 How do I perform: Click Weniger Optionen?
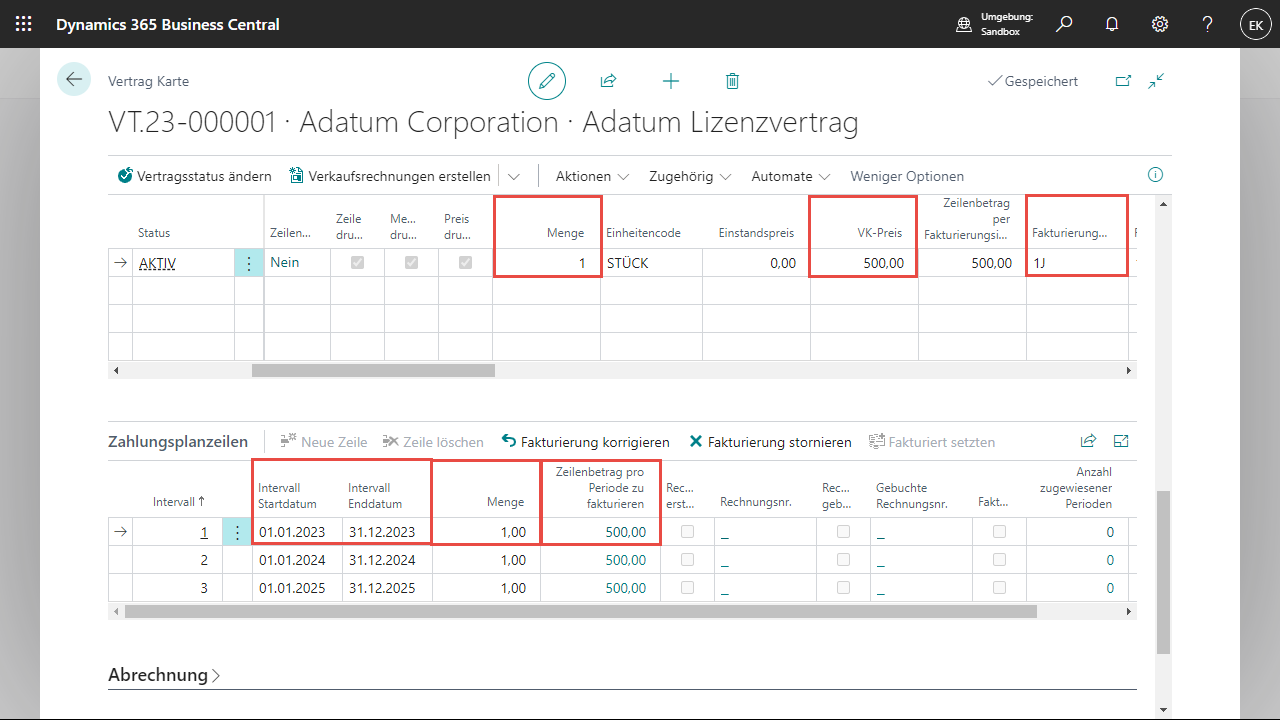tap(907, 176)
